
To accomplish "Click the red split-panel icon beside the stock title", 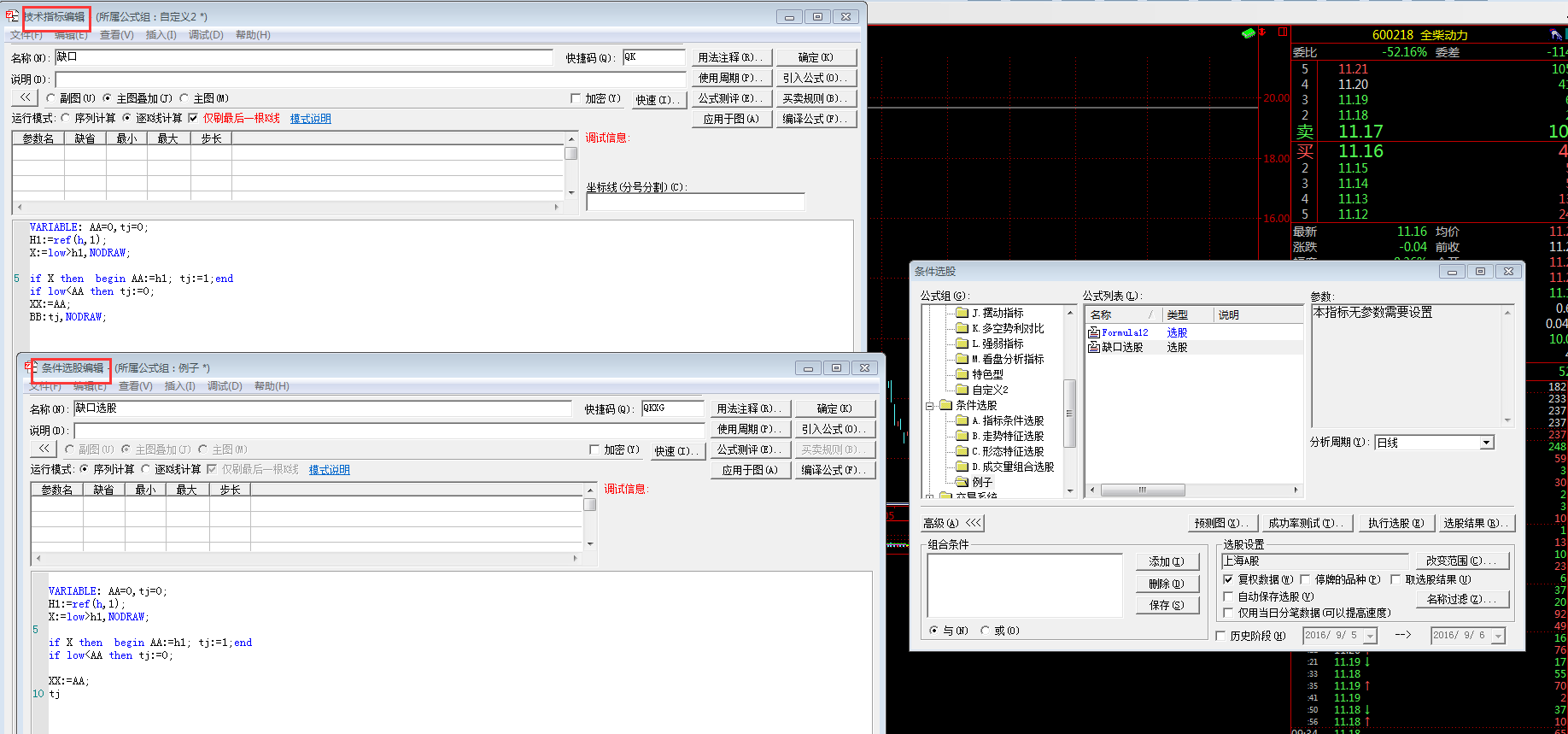I will (x=1283, y=32).
